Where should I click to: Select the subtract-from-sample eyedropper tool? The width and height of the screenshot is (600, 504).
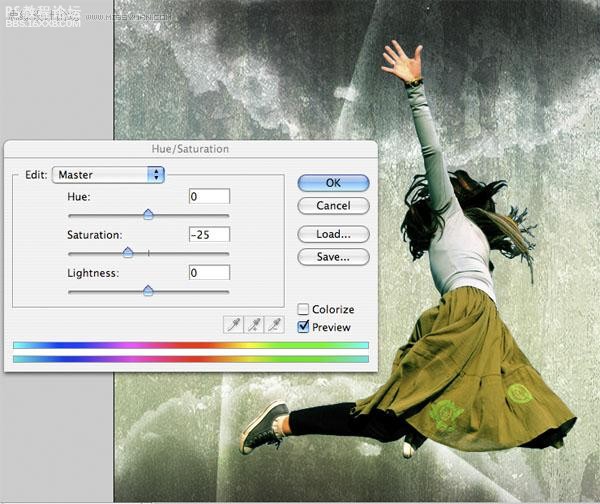click(274, 325)
